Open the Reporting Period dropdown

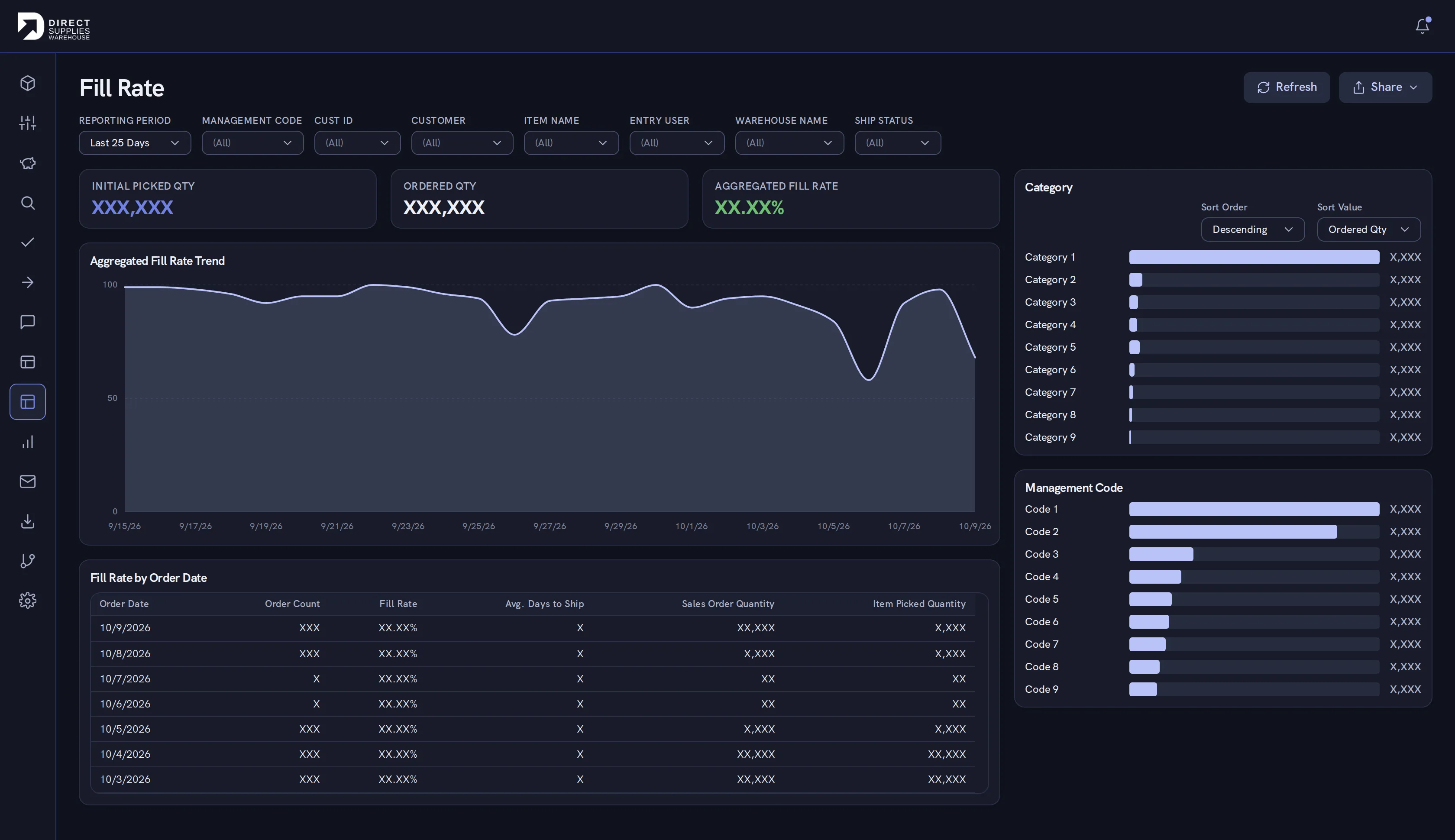coord(135,142)
